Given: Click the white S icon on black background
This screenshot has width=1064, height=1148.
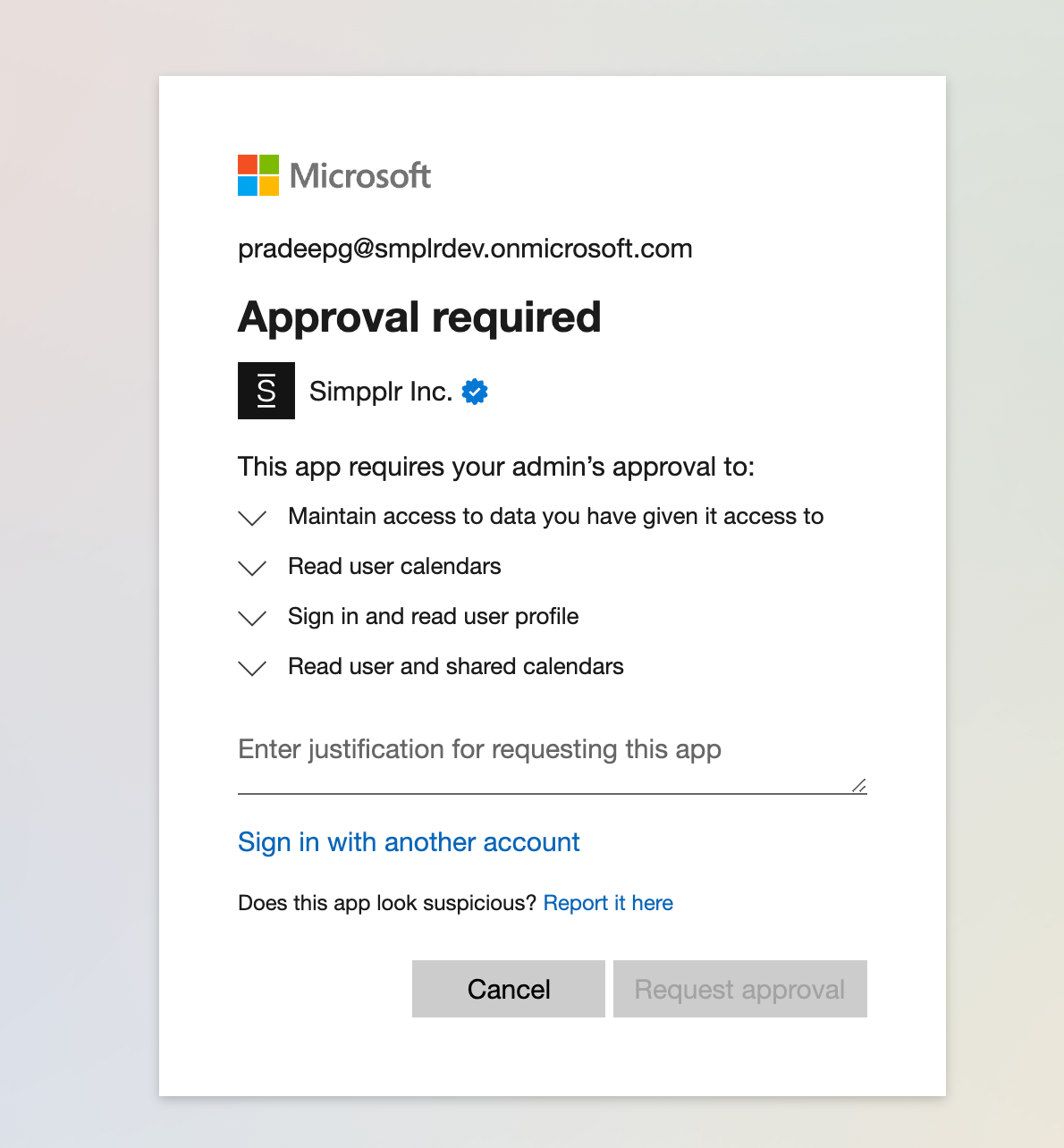Looking at the screenshot, I should pyautogui.click(x=266, y=391).
